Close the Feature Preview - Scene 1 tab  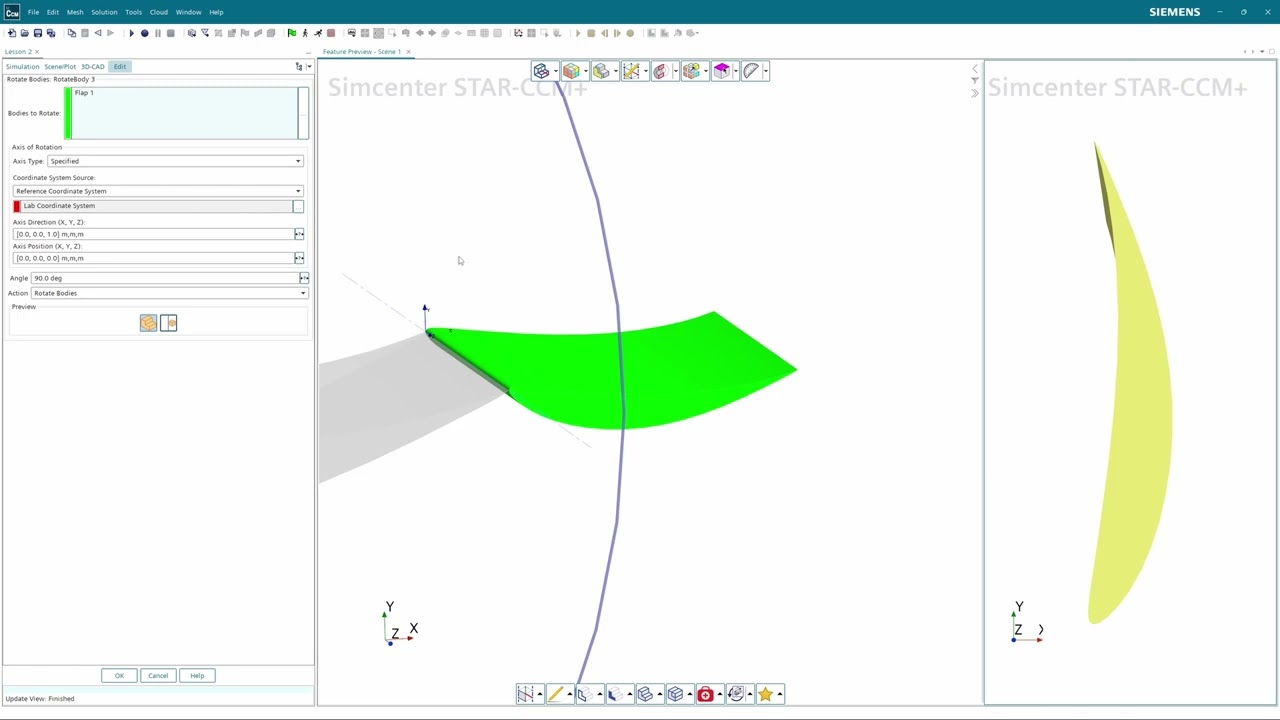pos(408,52)
